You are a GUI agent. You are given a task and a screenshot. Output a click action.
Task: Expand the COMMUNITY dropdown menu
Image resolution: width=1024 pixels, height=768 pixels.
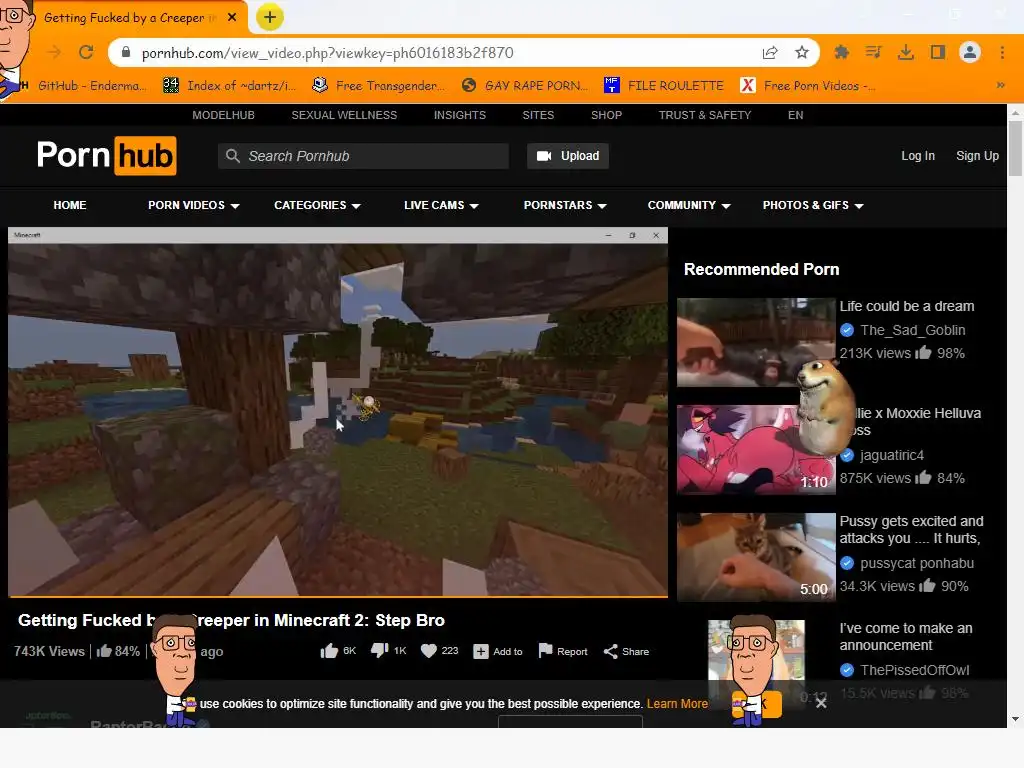(688, 205)
